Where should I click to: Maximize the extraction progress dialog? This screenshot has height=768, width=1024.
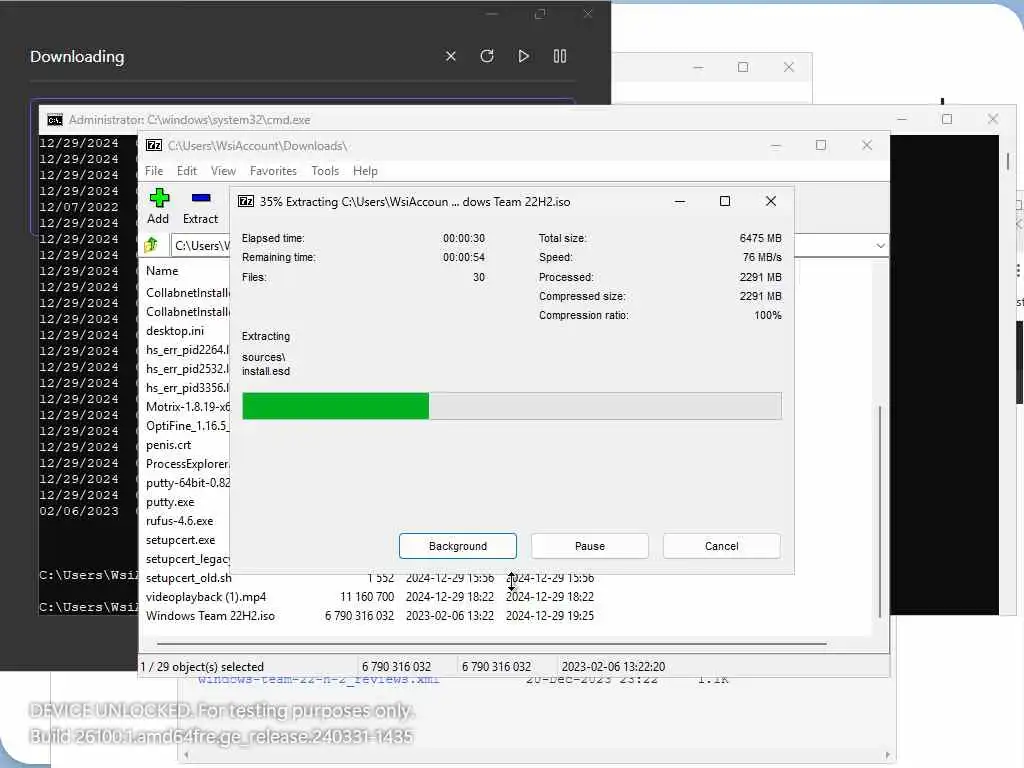click(x=725, y=201)
